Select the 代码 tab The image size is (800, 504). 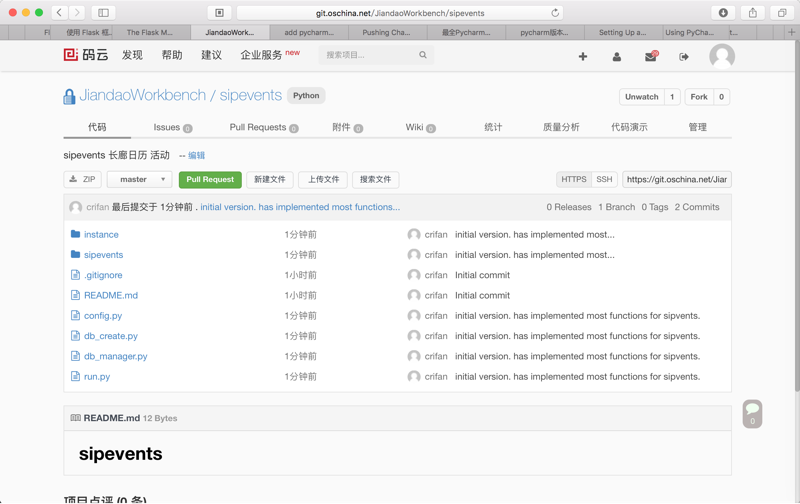click(x=97, y=127)
